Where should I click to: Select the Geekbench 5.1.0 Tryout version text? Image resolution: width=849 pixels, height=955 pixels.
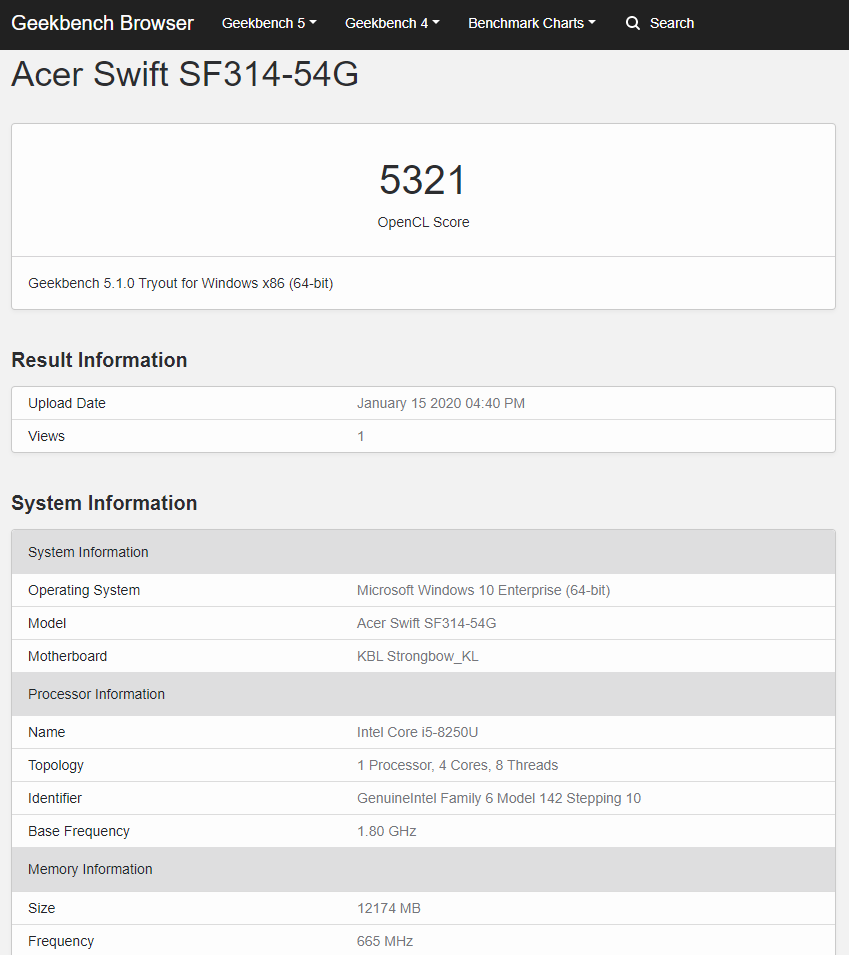(x=180, y=283)
